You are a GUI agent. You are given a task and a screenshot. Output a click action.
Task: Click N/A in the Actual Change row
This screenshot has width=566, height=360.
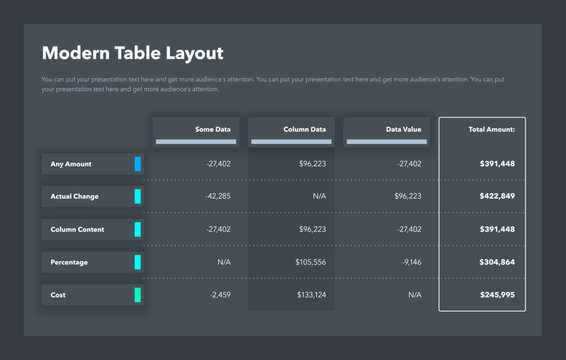point(319,196)
